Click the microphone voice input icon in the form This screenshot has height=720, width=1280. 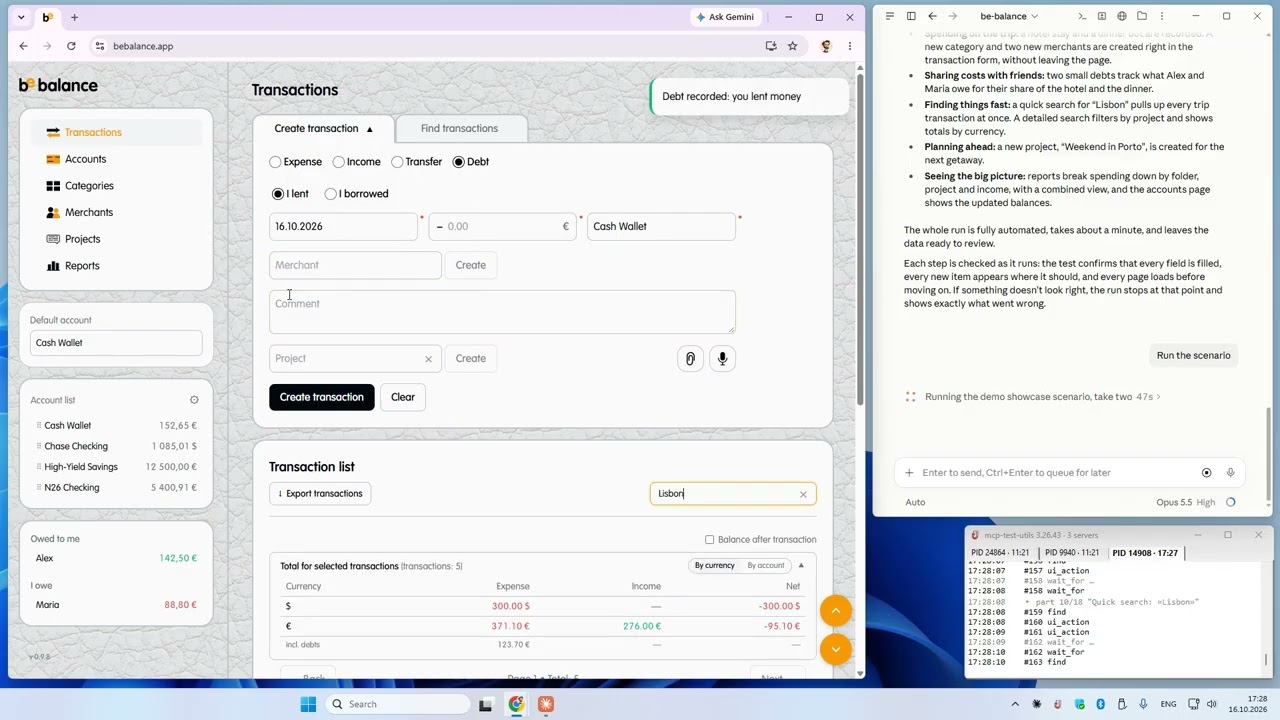pos(722,358)
